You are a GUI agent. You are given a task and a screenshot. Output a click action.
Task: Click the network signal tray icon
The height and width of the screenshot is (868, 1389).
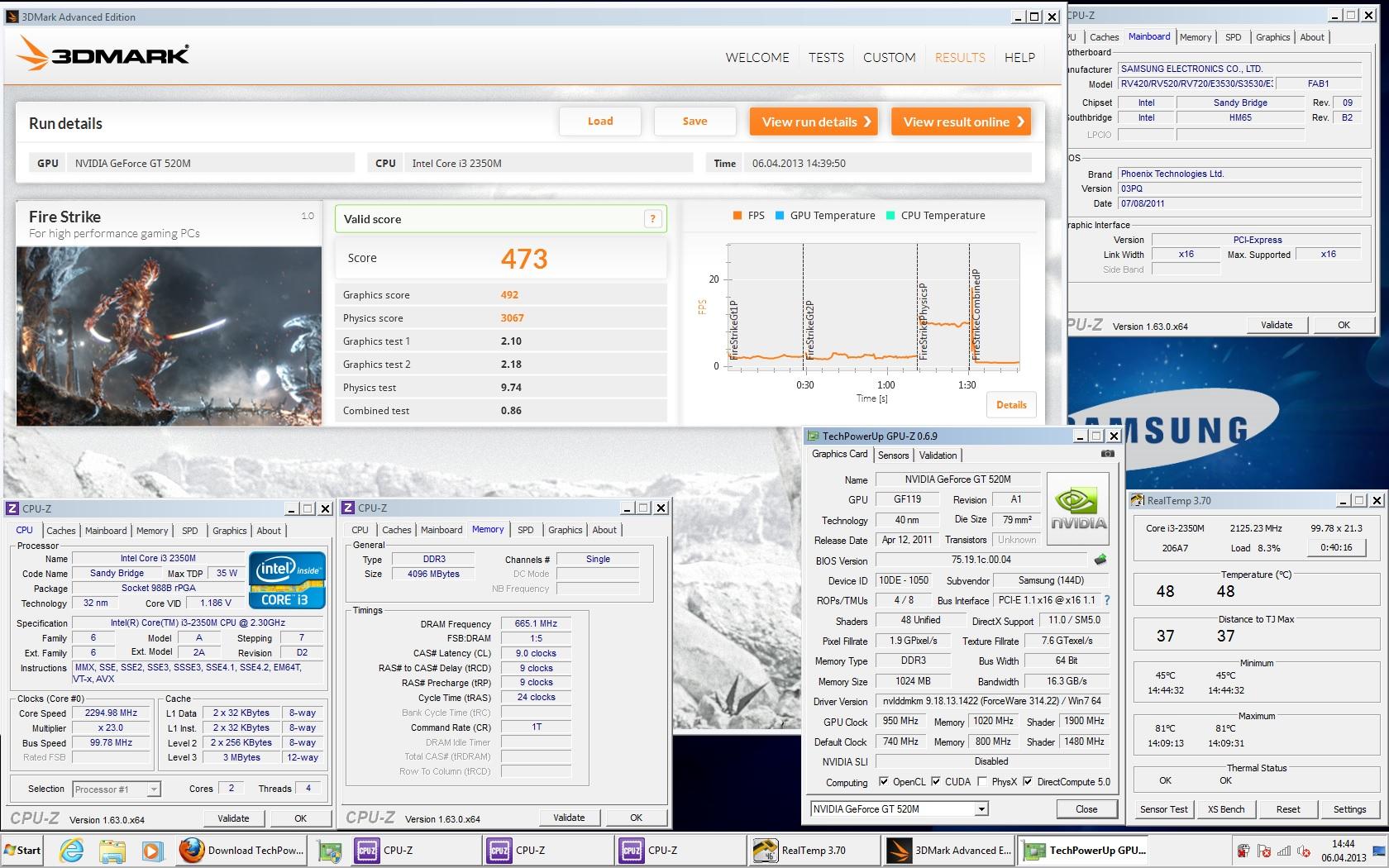coord(1284,851)
